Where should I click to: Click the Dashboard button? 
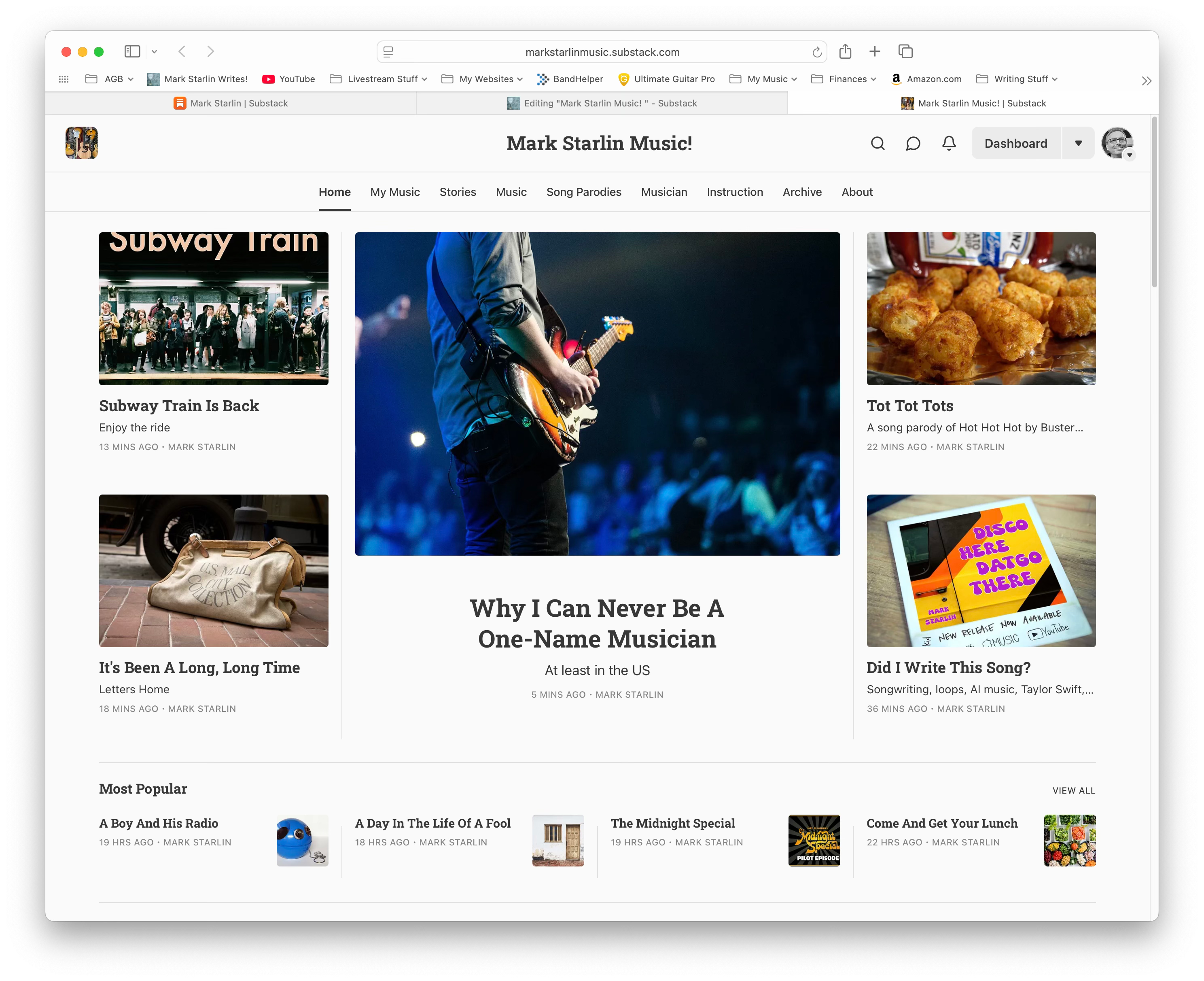1015,144
